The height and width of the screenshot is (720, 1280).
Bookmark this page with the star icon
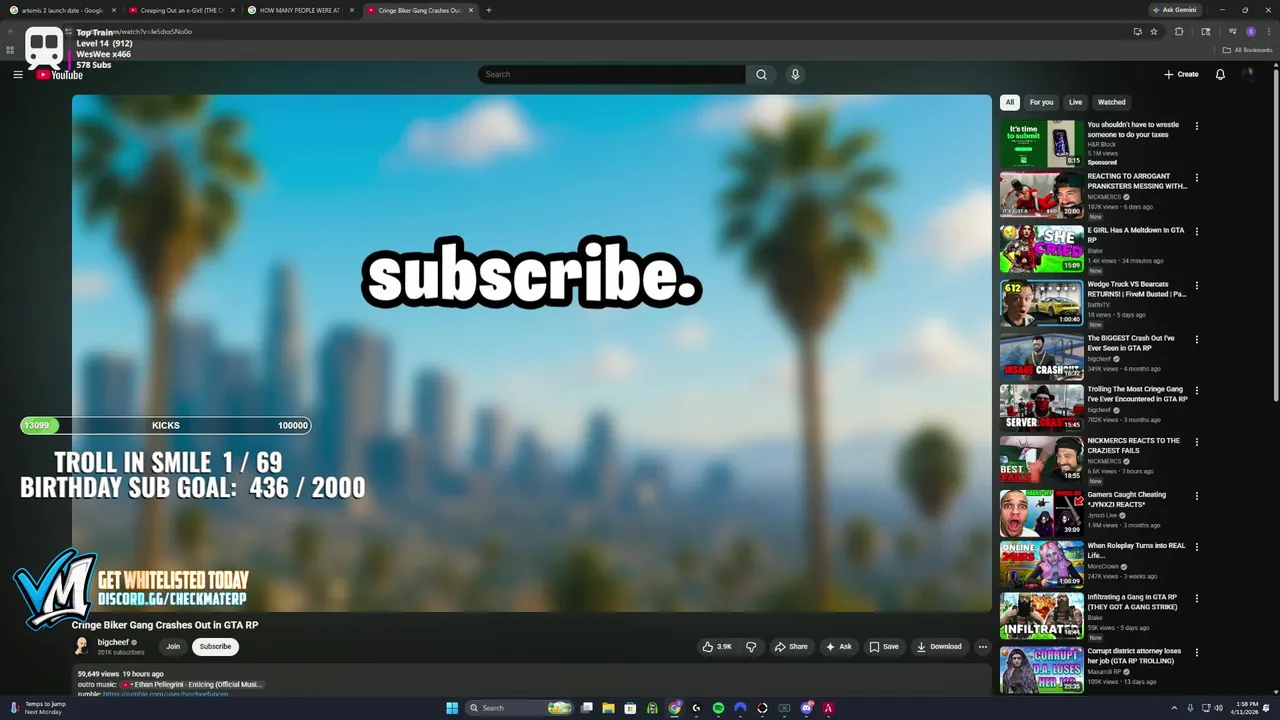point(1154,31)
